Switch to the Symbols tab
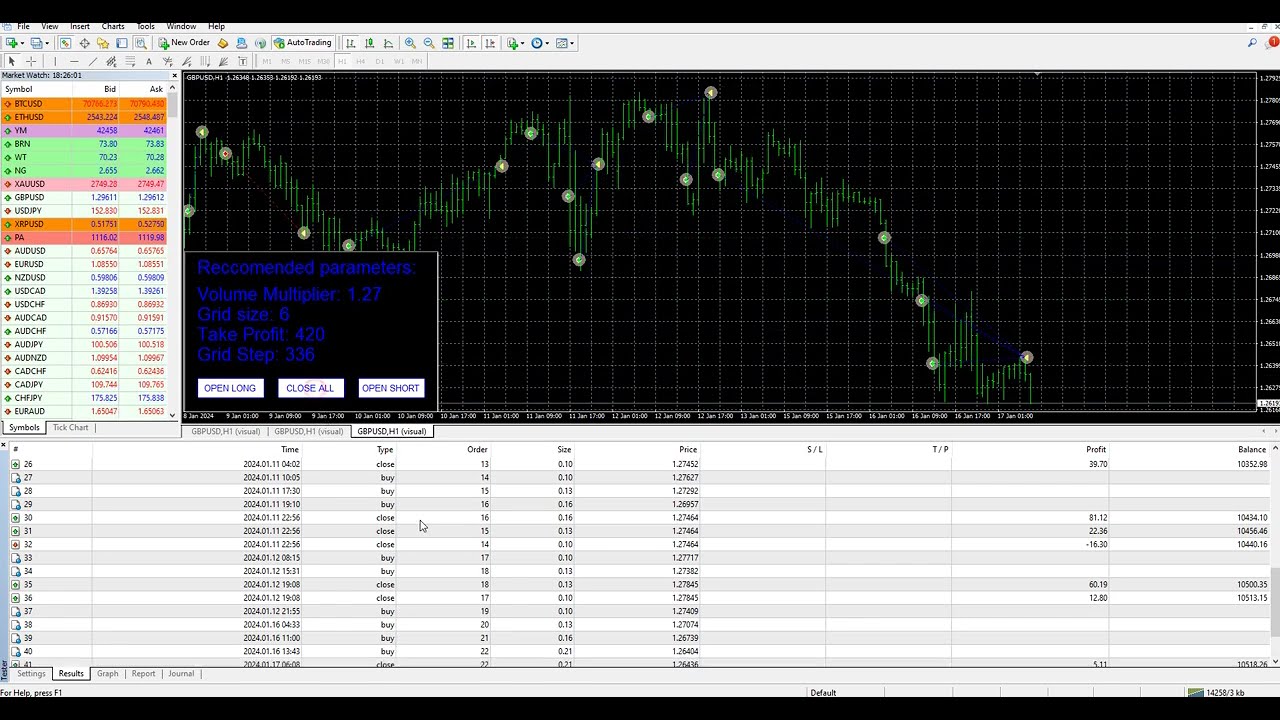The width and height of the screenshot is (1280, 720). click(24, 428)
